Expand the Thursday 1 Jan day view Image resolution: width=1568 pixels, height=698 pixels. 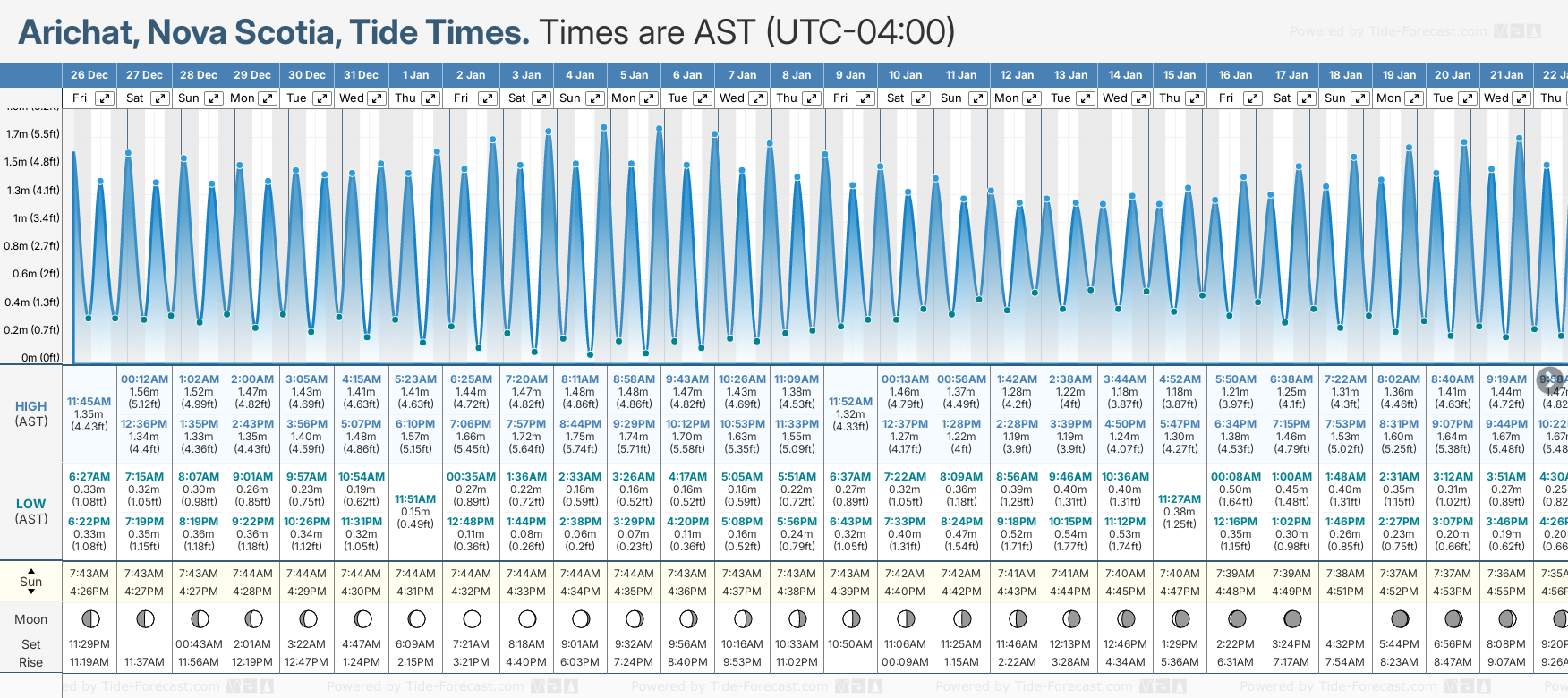[x=430, y=98]
